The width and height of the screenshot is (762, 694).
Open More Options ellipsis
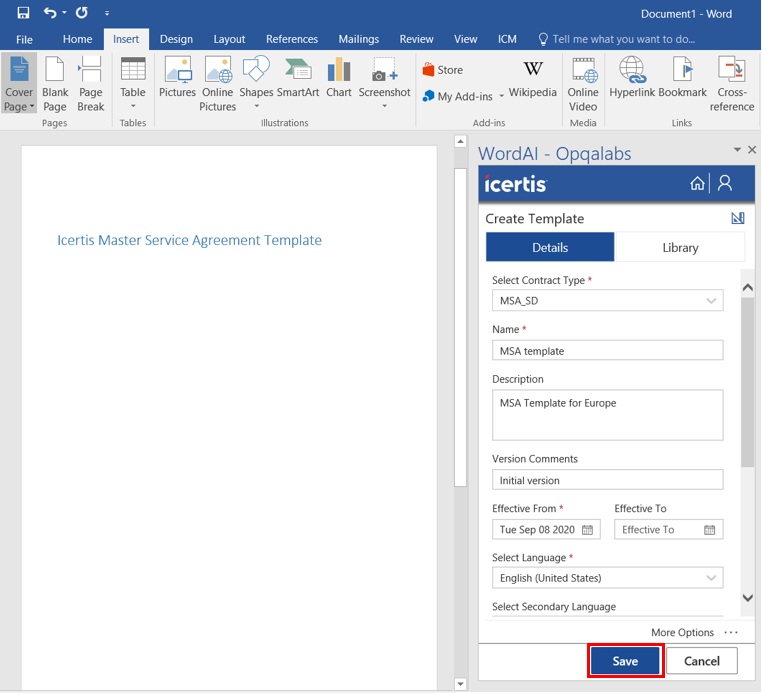pos(731,633)
